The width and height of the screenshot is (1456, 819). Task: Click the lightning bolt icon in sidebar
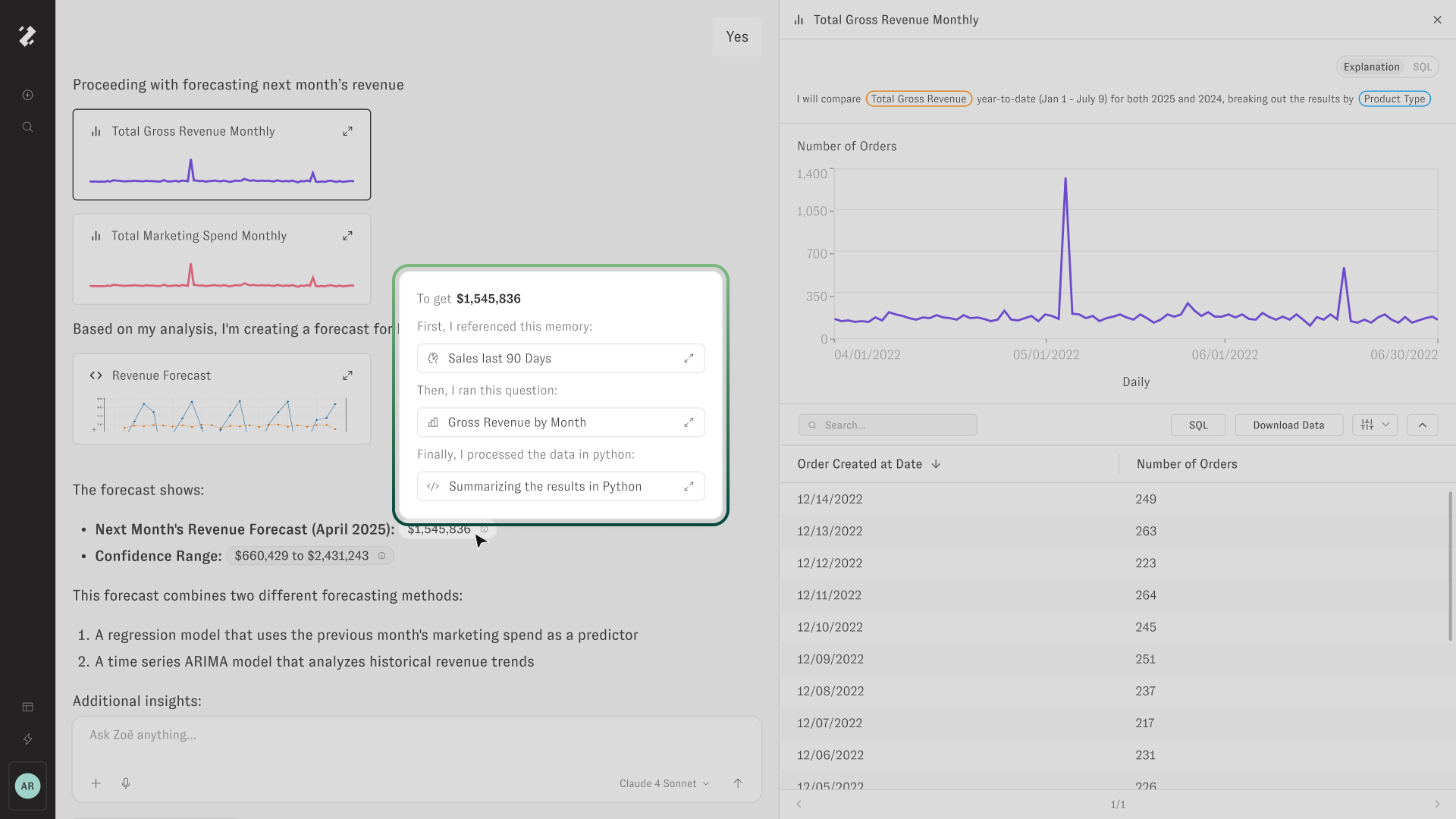28,739
